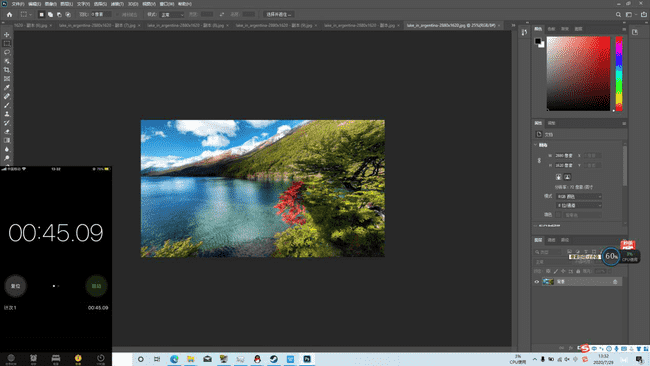
Task: Click the Background layer thumbnail
Action: point(548,282)
